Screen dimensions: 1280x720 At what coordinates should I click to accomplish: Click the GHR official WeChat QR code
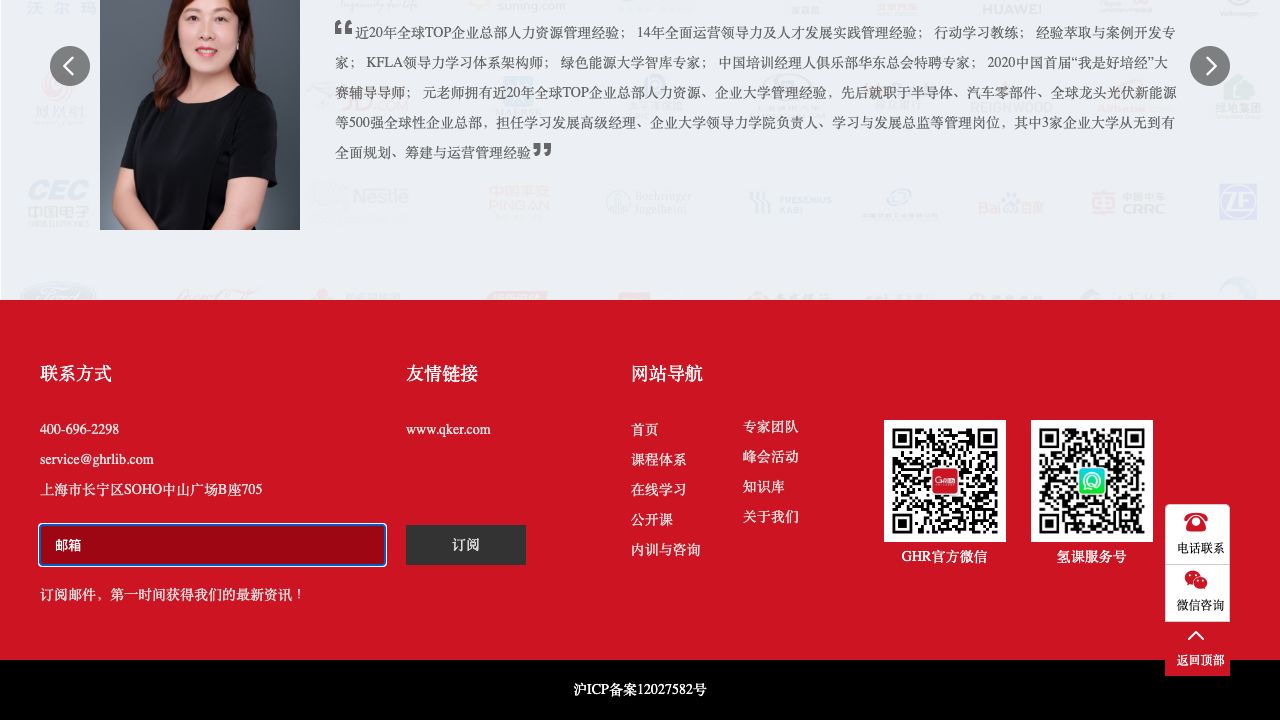(944, 481)
